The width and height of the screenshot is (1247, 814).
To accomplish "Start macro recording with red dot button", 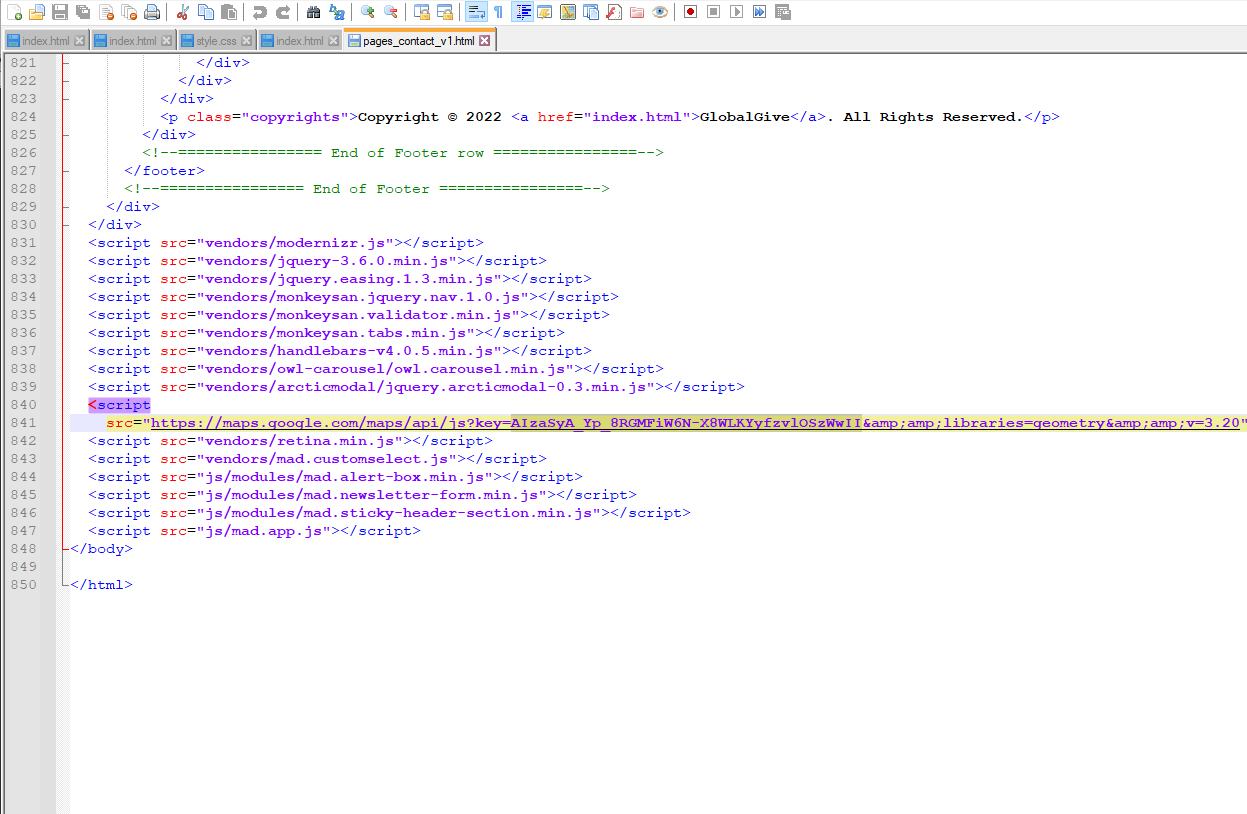I will 690,12.
